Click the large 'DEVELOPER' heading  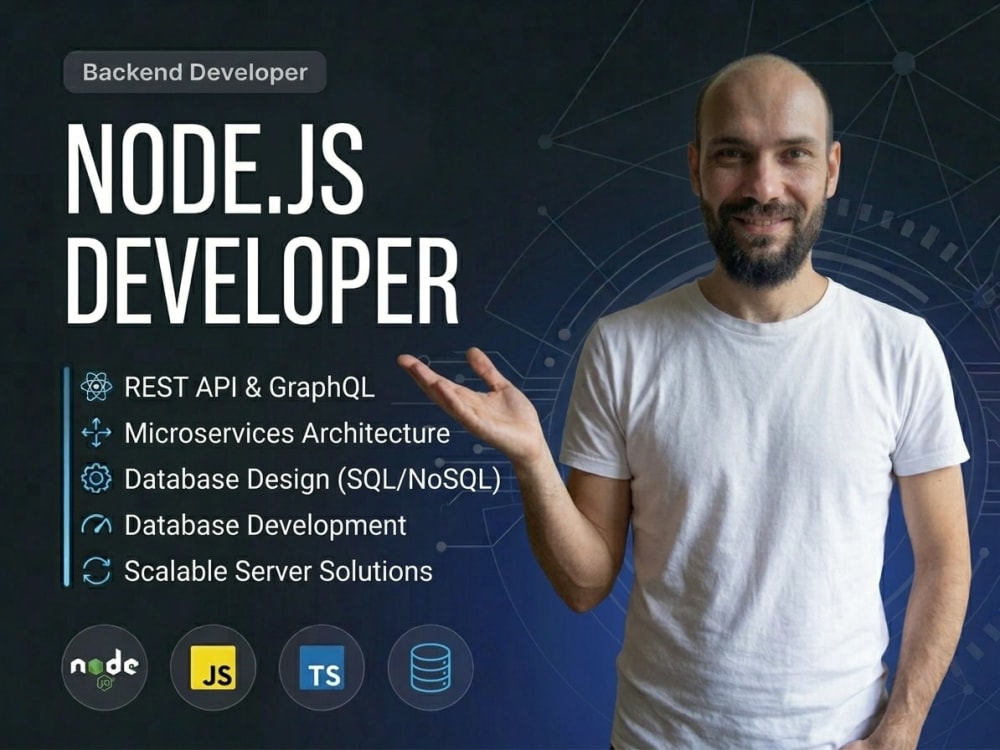coord(263,281)
